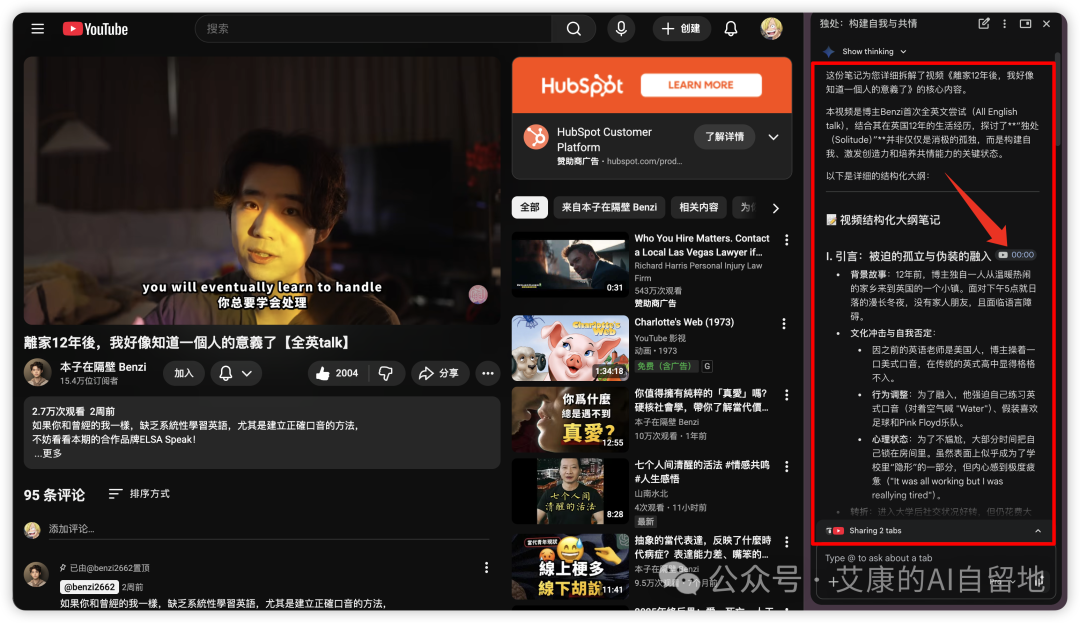Click the Type @ to ask about a tab field
The width and height of the screenshot is (1080, 623).
click(x=933, y=558)
